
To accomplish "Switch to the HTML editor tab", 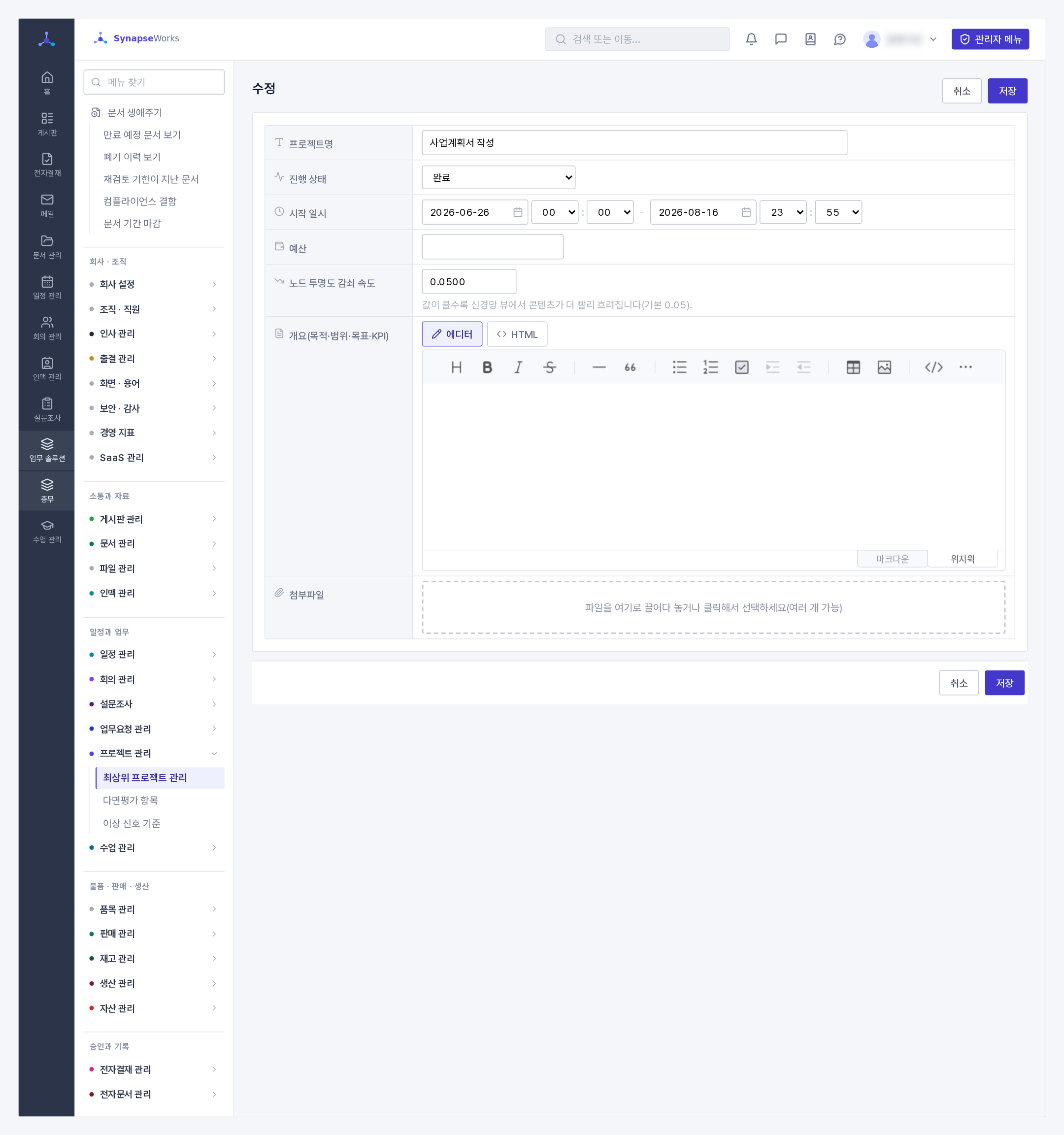I will point(517,334).
